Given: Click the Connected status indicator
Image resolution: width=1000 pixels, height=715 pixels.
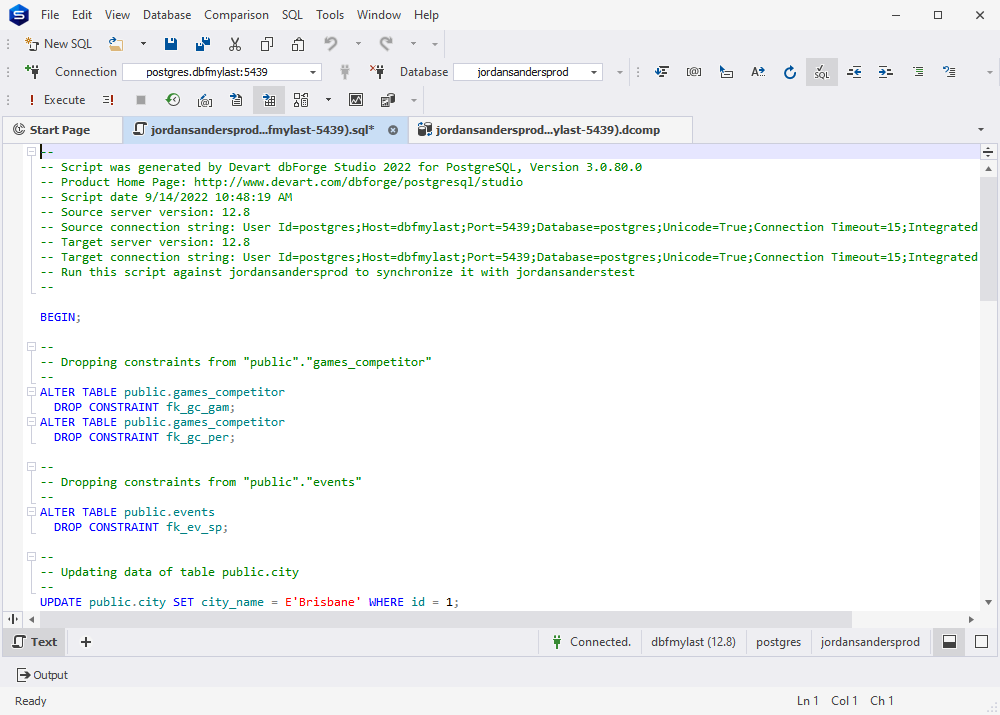Looking at the screenshot, I should [591, 642].
